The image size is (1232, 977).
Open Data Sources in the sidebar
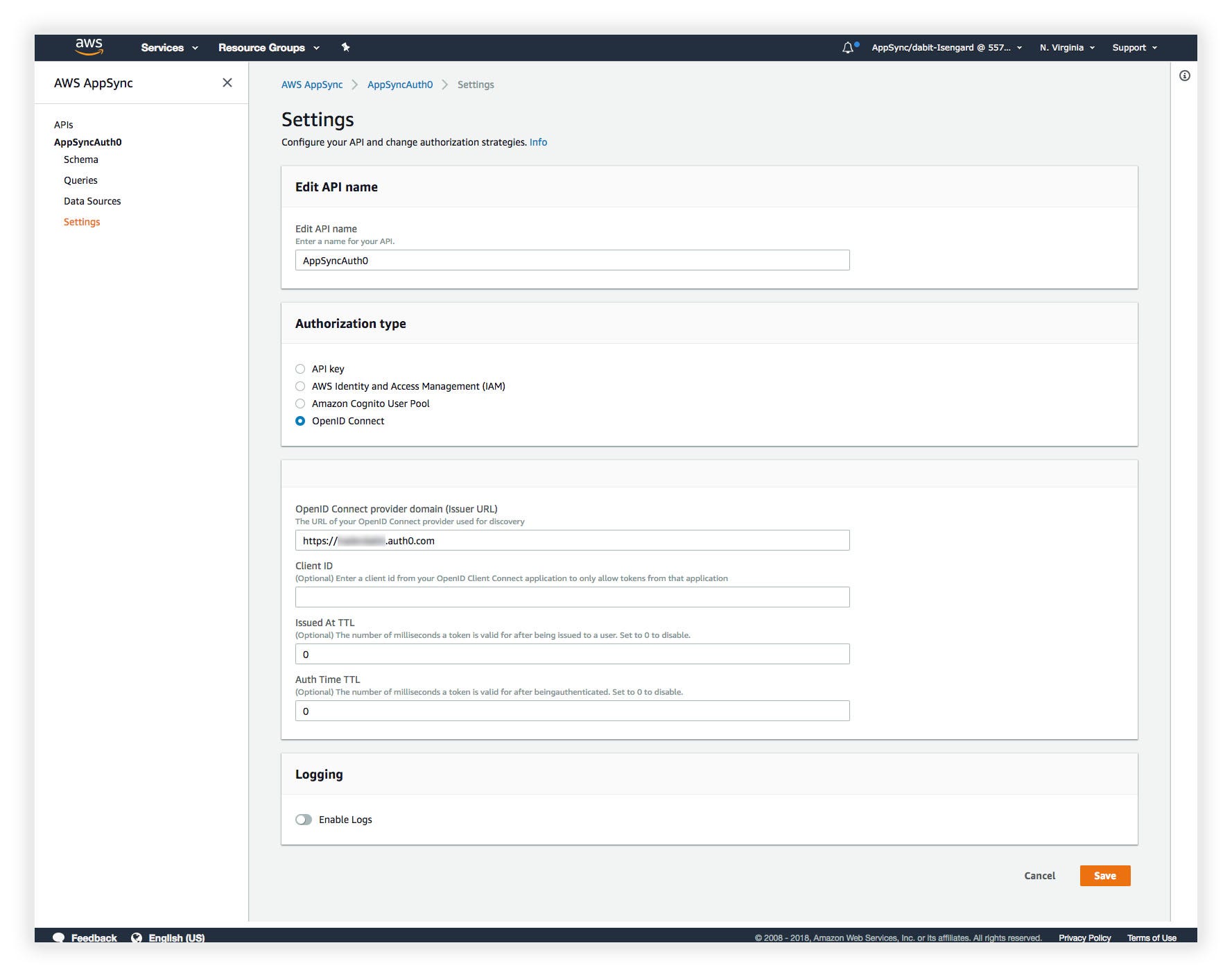pos(92,201)
